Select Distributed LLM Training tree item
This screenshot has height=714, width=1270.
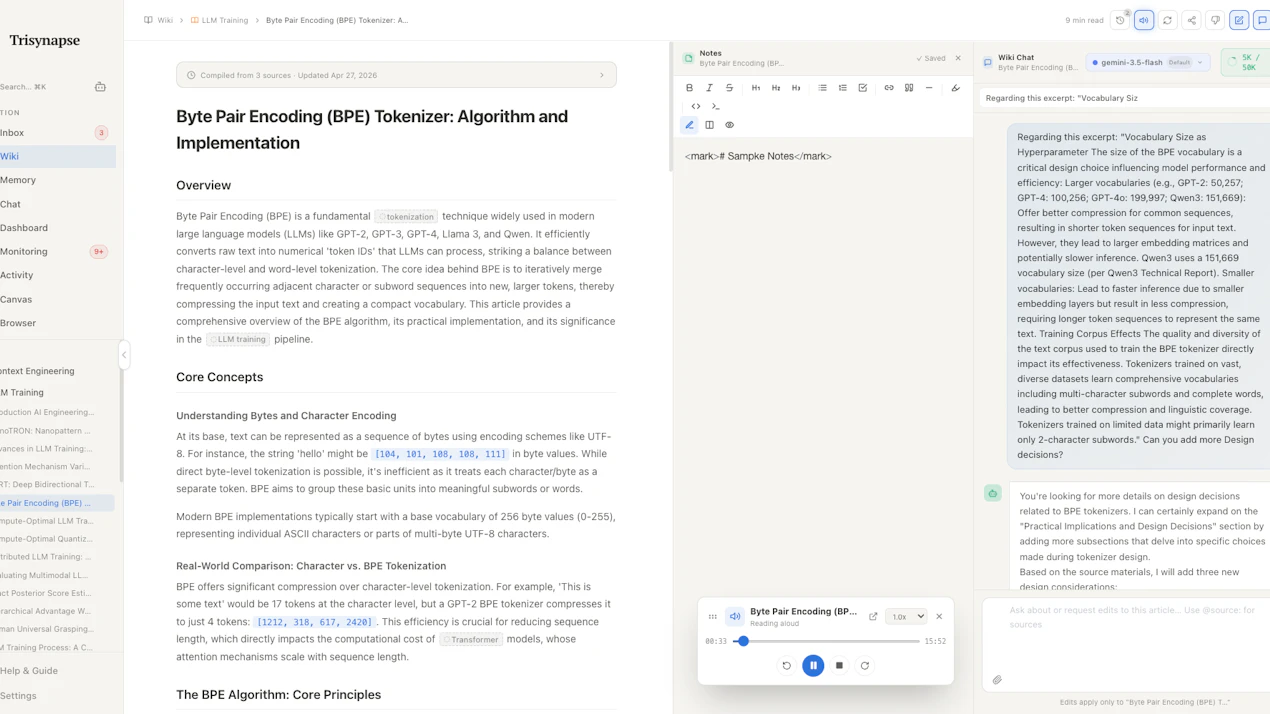tap(57, 557)
